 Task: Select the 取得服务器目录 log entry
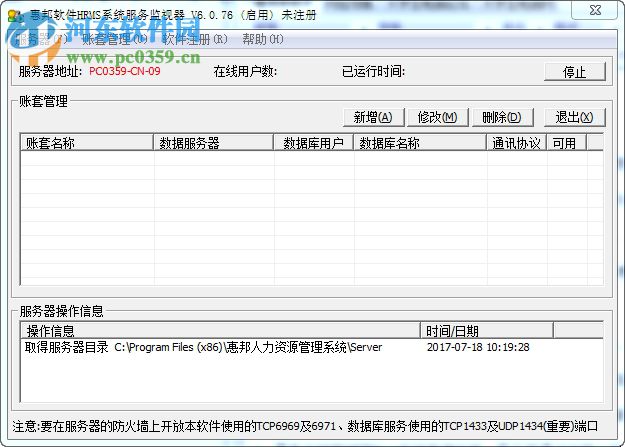coord(203,347)
